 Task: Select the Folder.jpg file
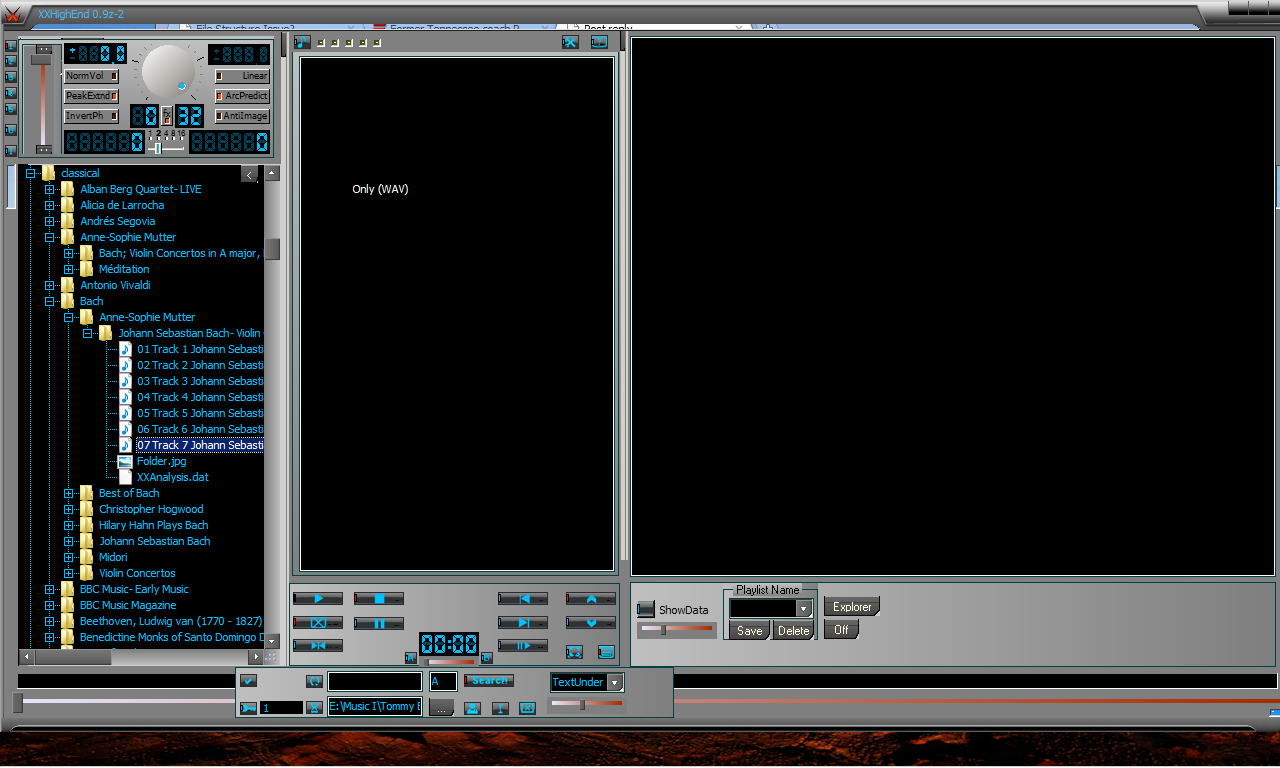(161, 461)
